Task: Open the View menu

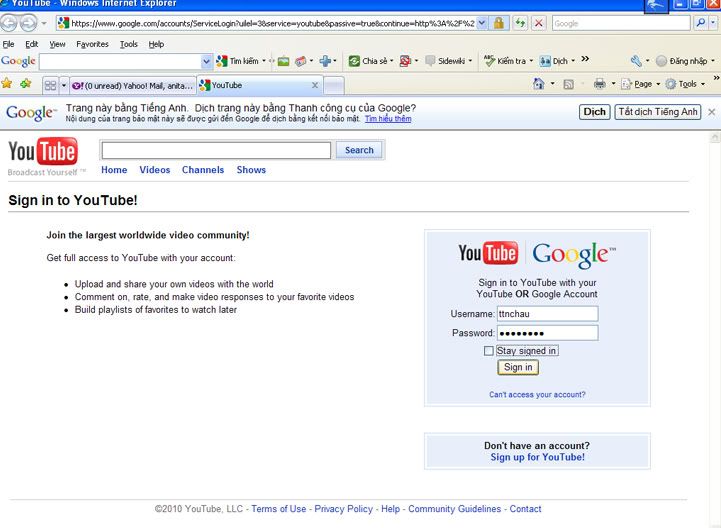Action: point(57,44)
